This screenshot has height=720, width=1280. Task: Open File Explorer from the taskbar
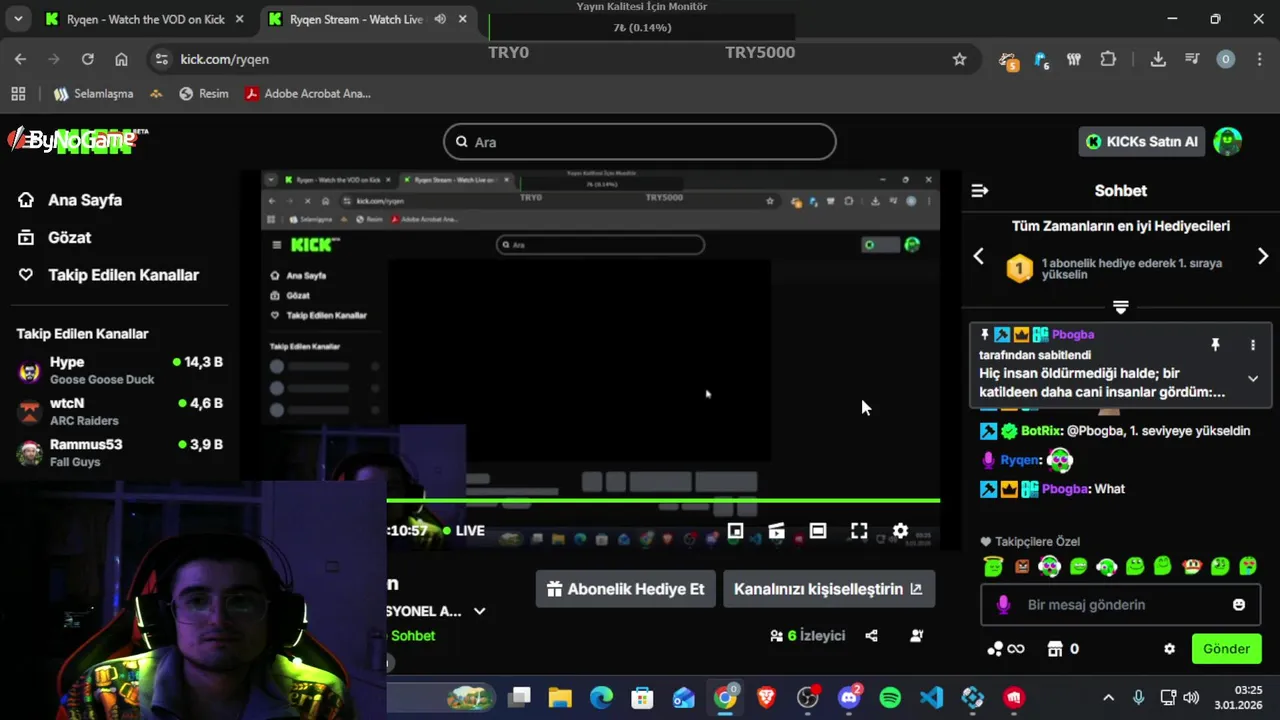click(560, 697)
